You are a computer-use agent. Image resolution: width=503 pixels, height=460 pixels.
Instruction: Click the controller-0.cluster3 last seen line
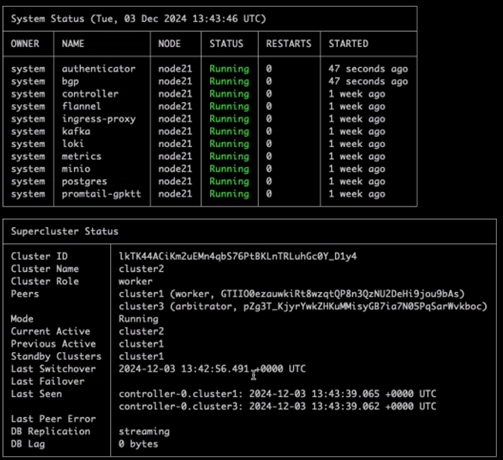coord(277,406)
